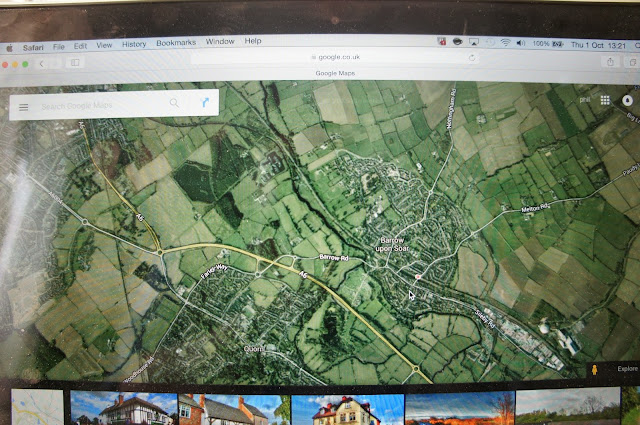The height and width of the screenshot is (425, 640).
Task: Show the Safari sidebar
Action: pyautogui.click(x=75, y=62)
